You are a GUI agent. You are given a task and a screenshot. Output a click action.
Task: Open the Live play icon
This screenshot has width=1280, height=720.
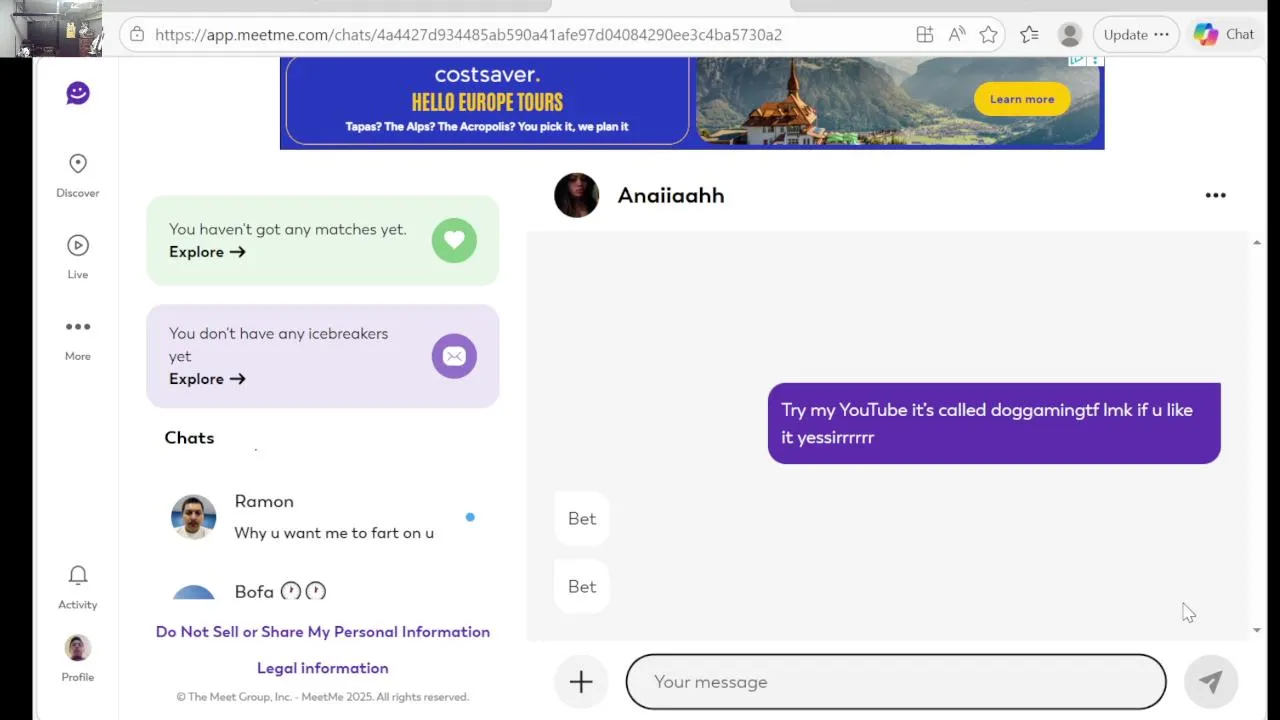[x=78, y=245]
